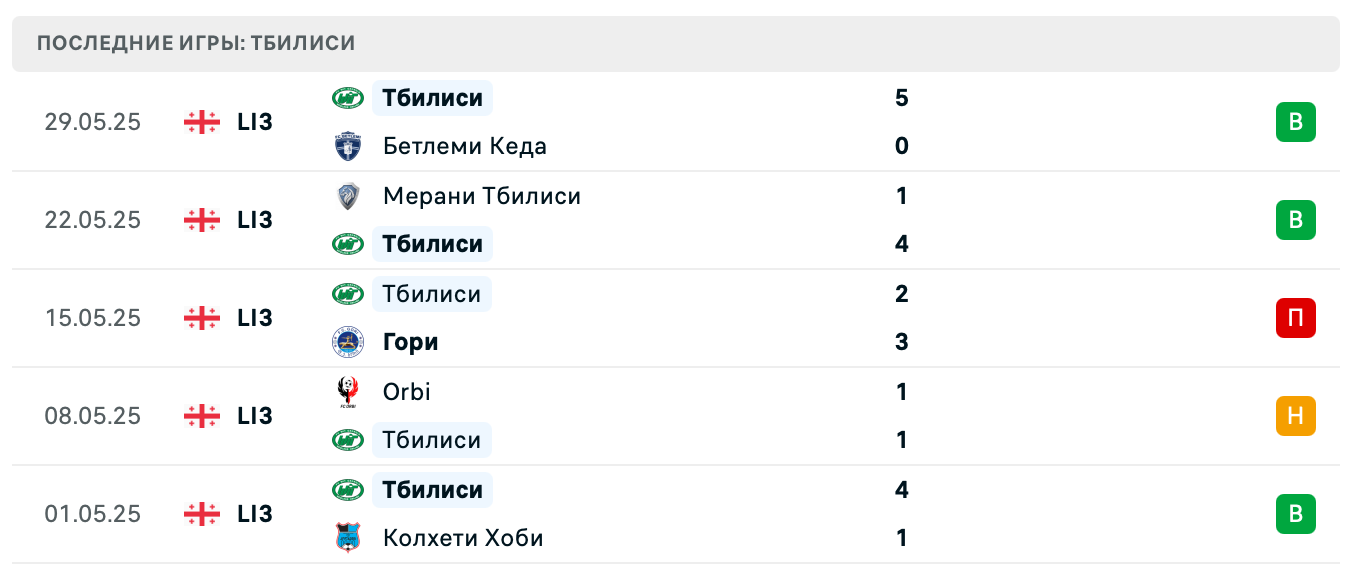The image size is (1354, 580).
Task: Click the score 5 for Тбилиси versus Бетлеми Кеда
Action: [x=902, y=98]
